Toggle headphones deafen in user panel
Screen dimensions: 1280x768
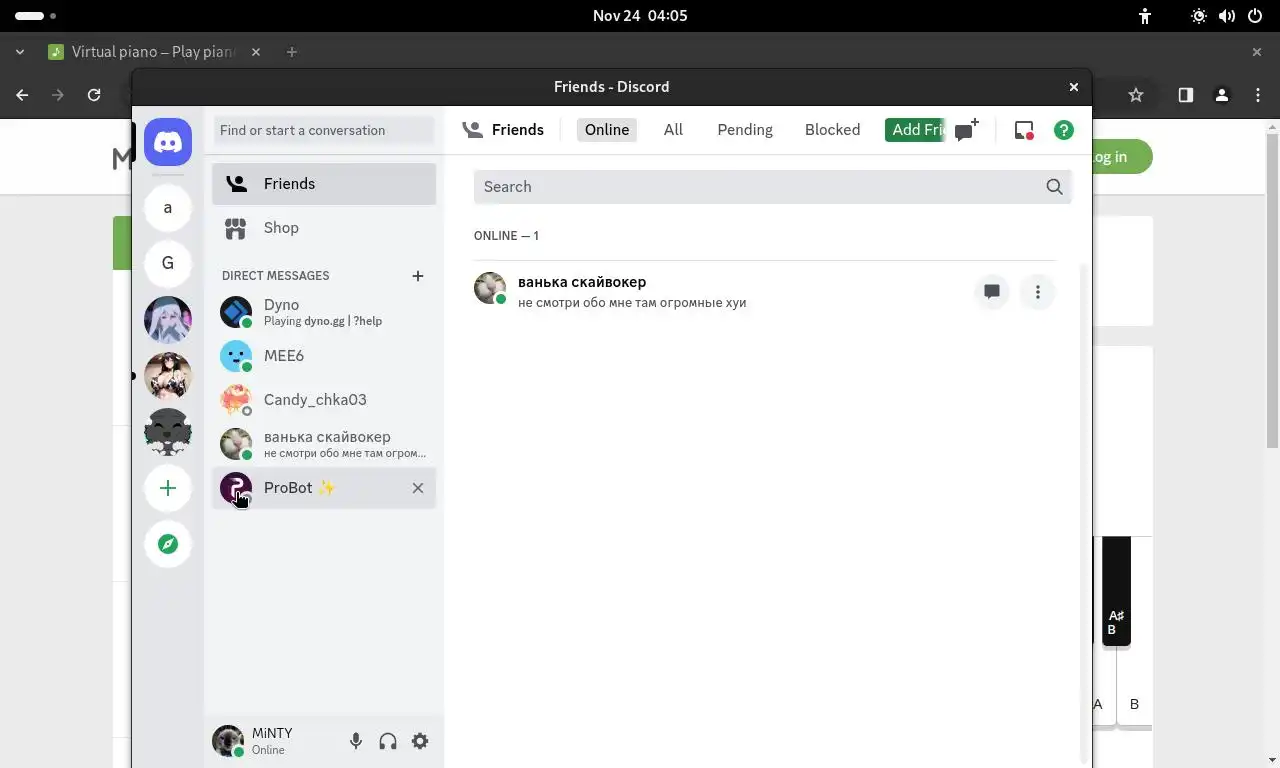[x=388, y=741]
